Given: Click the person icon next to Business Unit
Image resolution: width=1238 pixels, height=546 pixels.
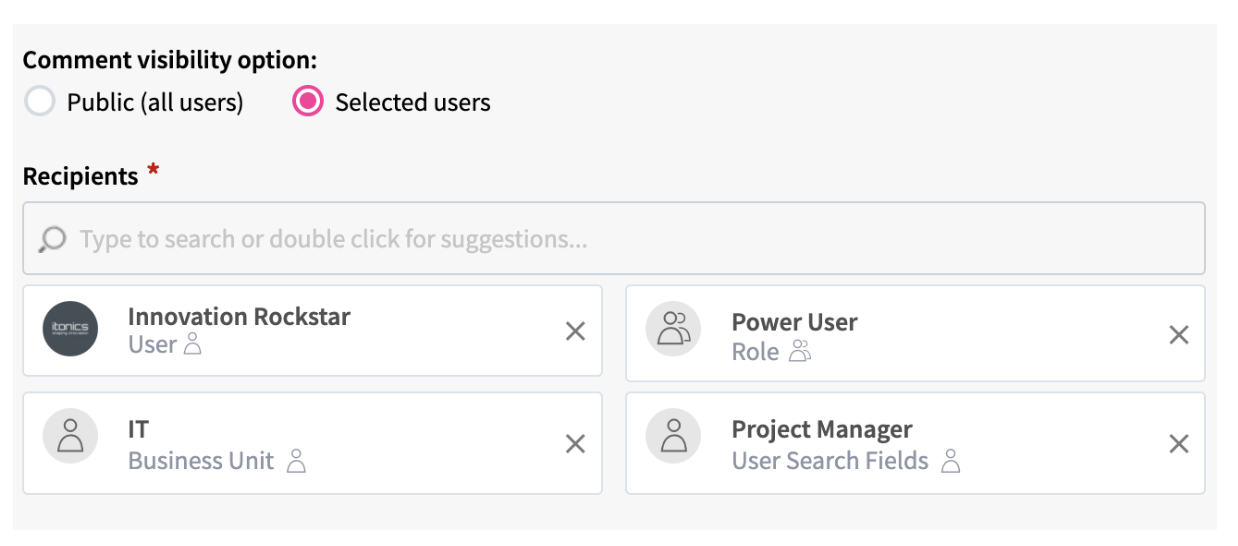Looking at the screenshot, I should coord(296,461).
